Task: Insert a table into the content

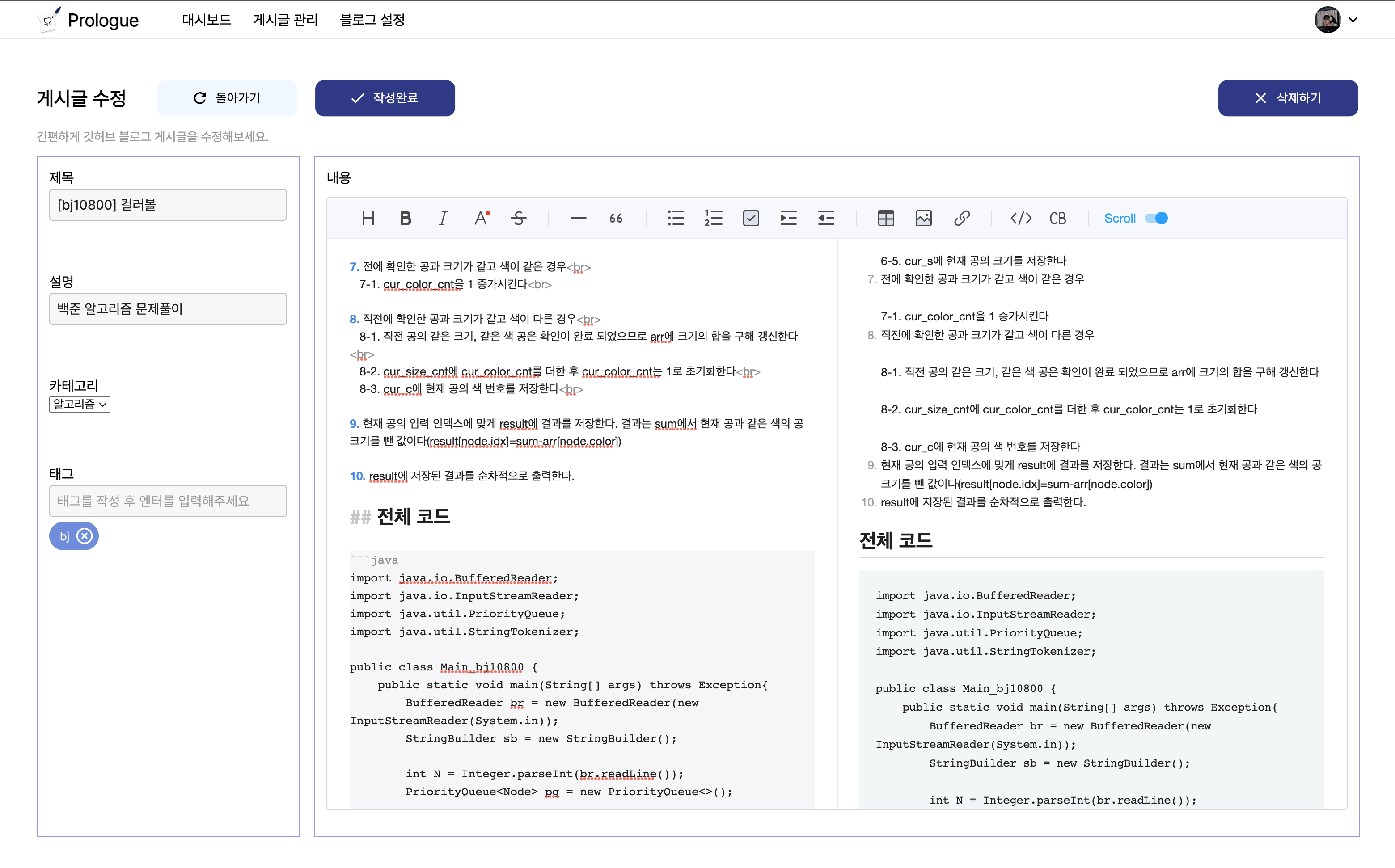Action: [886, 218]
